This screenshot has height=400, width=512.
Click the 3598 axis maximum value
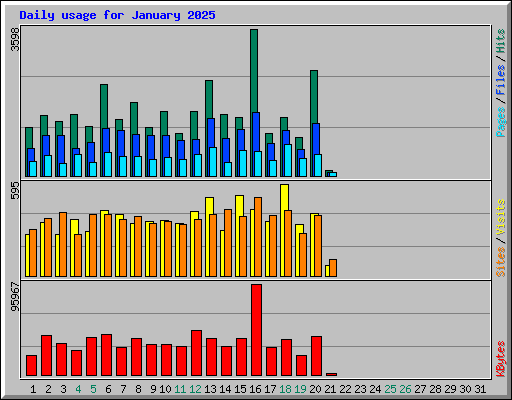pyautogui.click(x=15, y=39)
